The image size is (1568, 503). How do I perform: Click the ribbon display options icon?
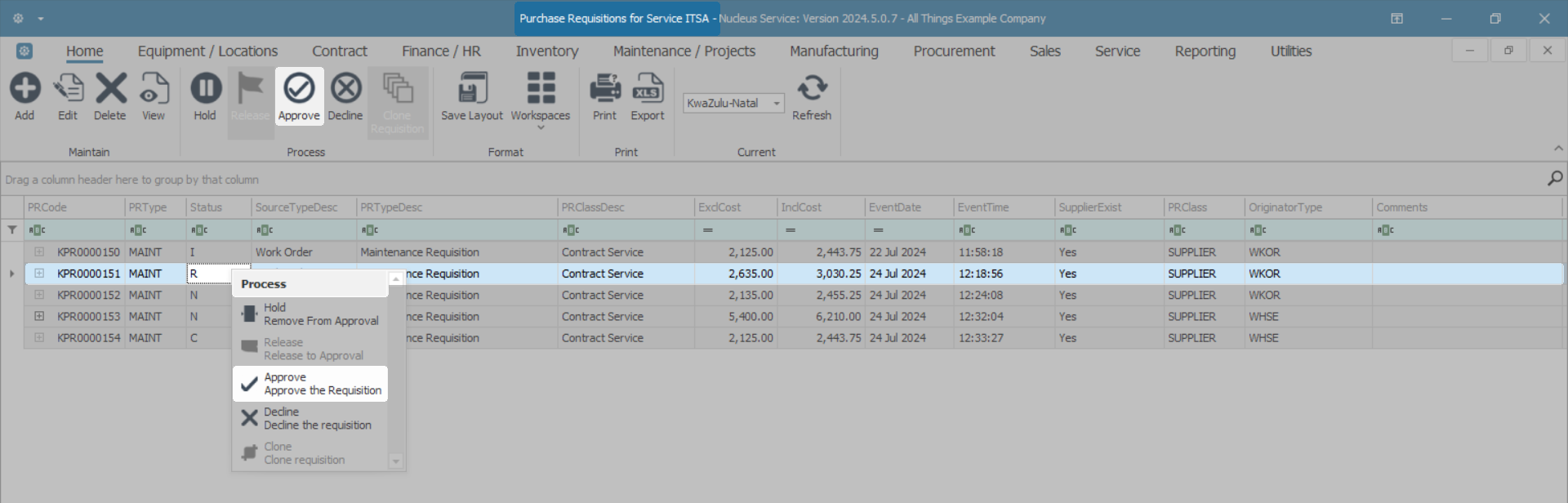coord(1397,18)
